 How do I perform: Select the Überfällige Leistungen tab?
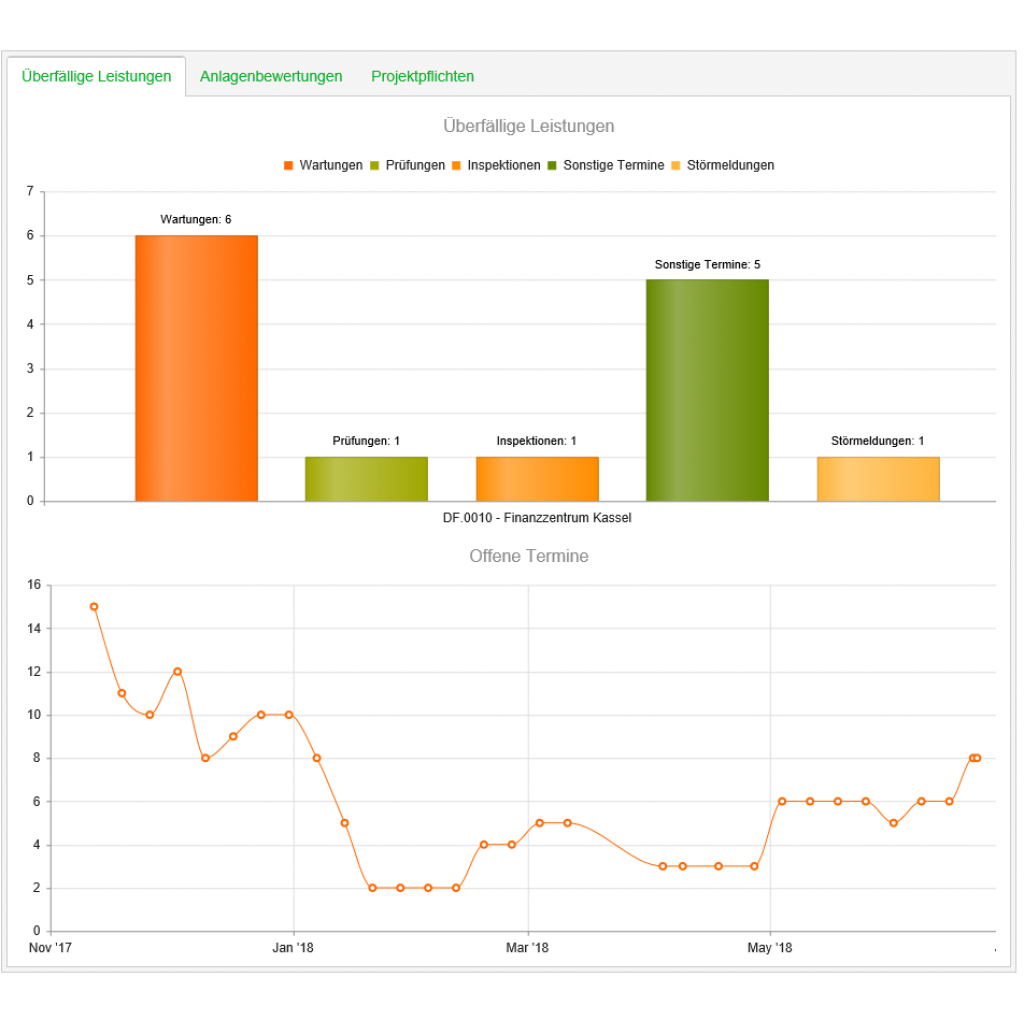point(96,76)
